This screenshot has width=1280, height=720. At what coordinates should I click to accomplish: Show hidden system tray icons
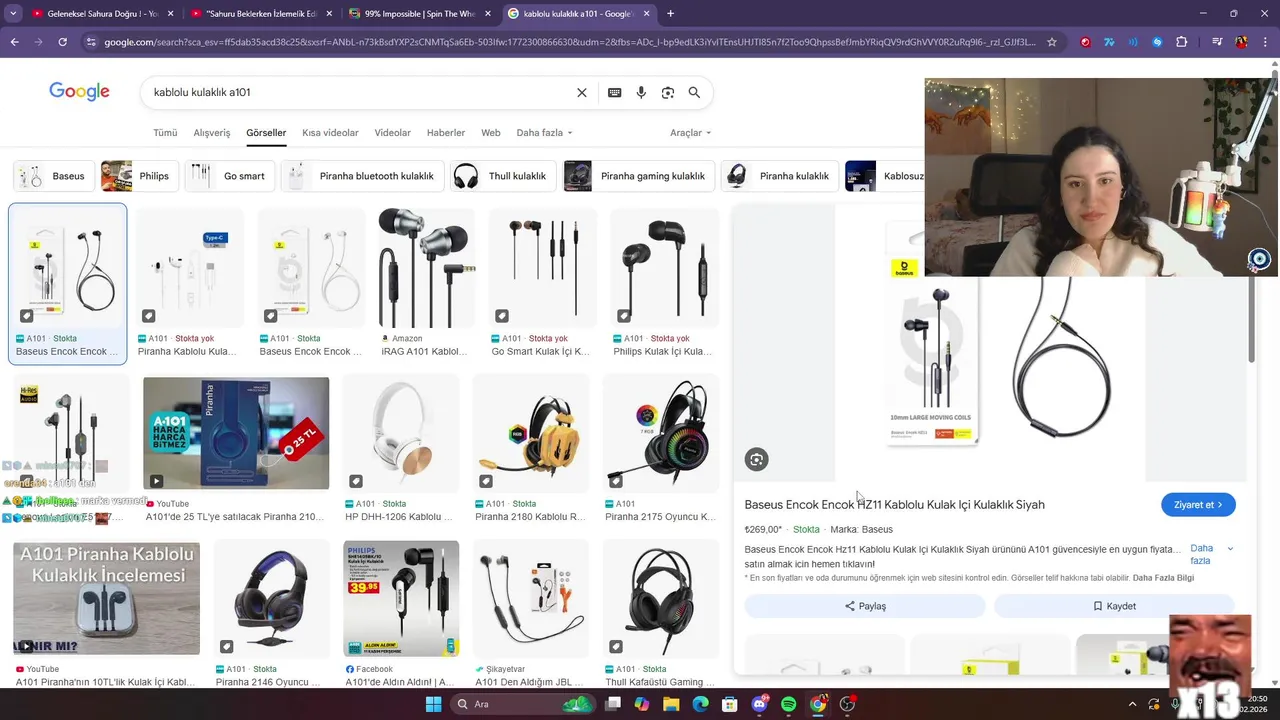click(1132, 704)
